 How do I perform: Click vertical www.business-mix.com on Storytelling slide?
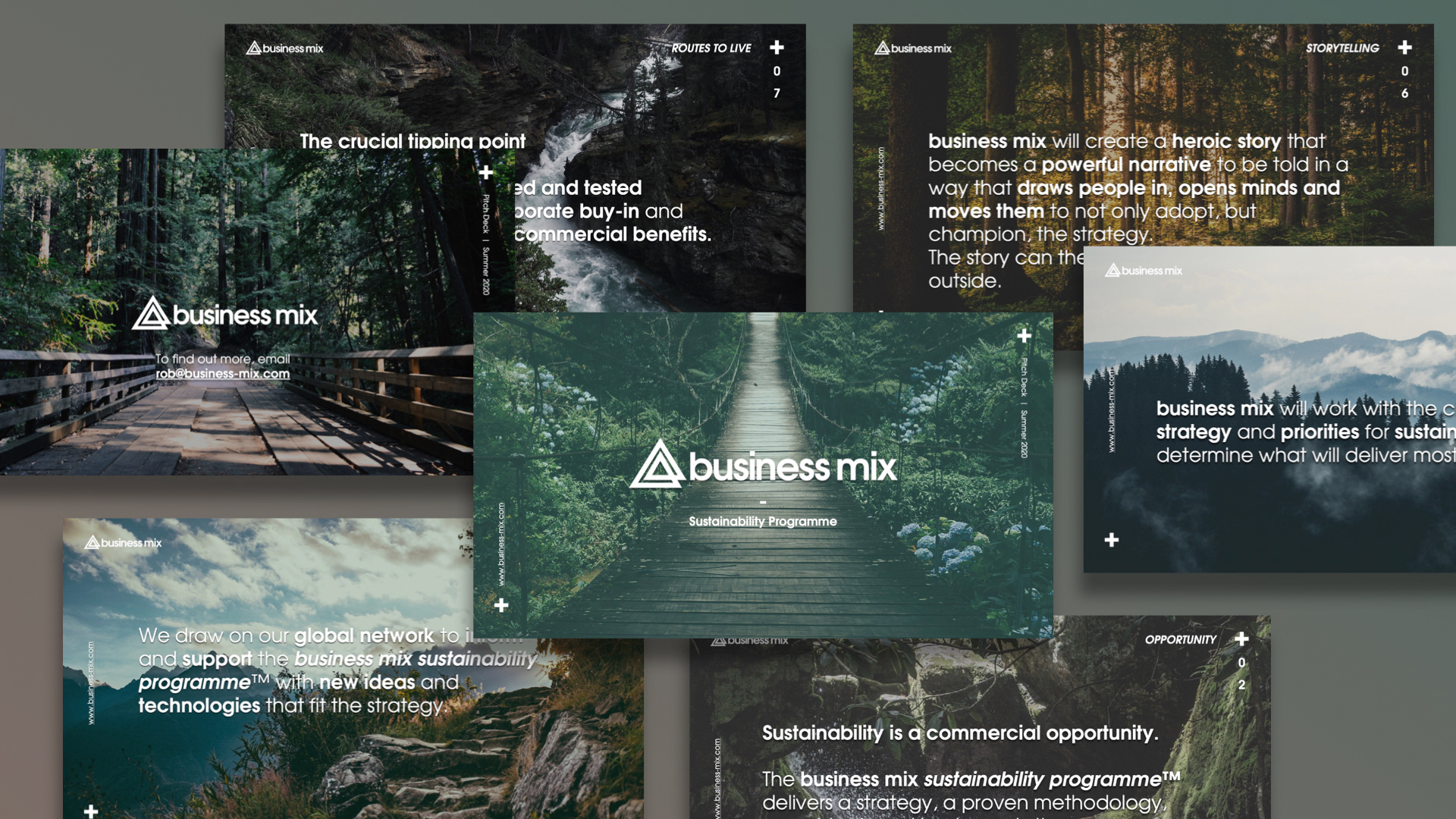pos(880,189)
